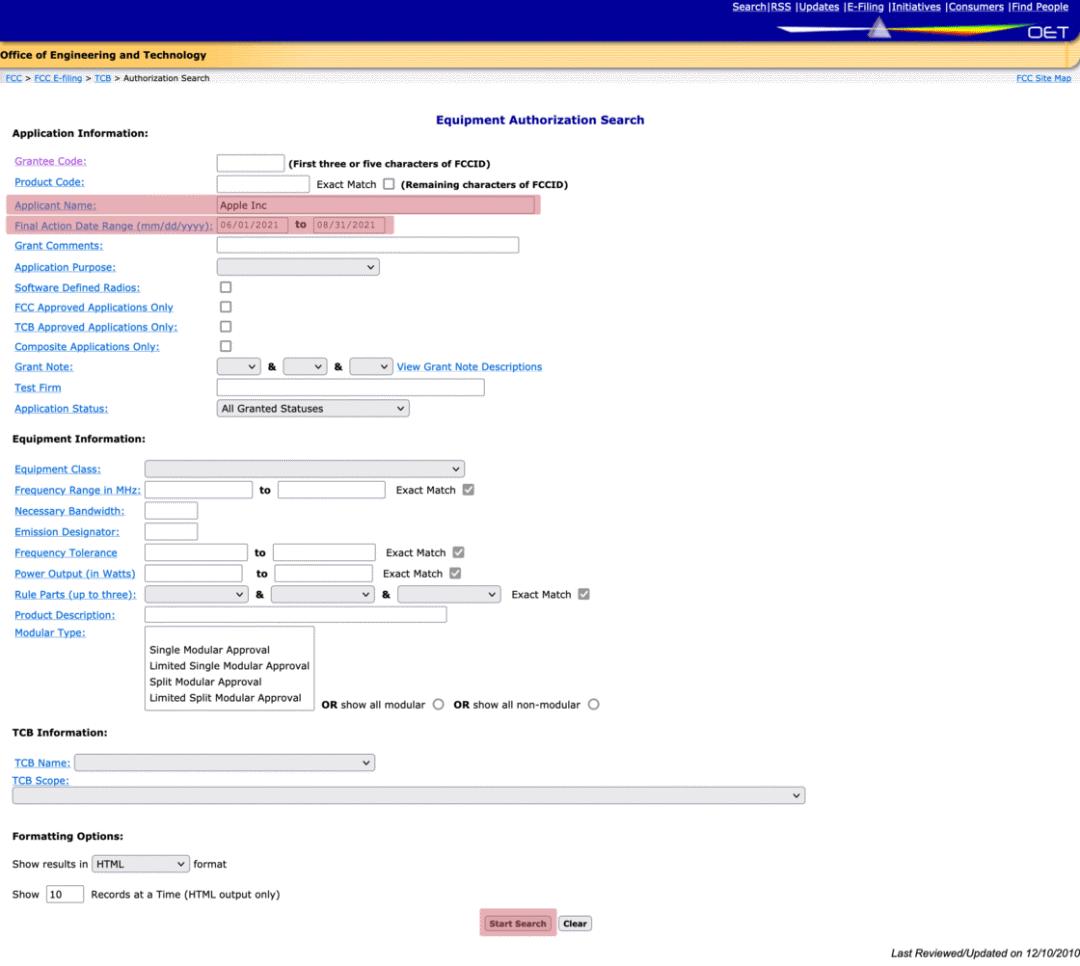The height and width of the screenshot is (966, 1080).
Task: Check TCB Approved Applications Only box
Action: (x=225, y=327)
